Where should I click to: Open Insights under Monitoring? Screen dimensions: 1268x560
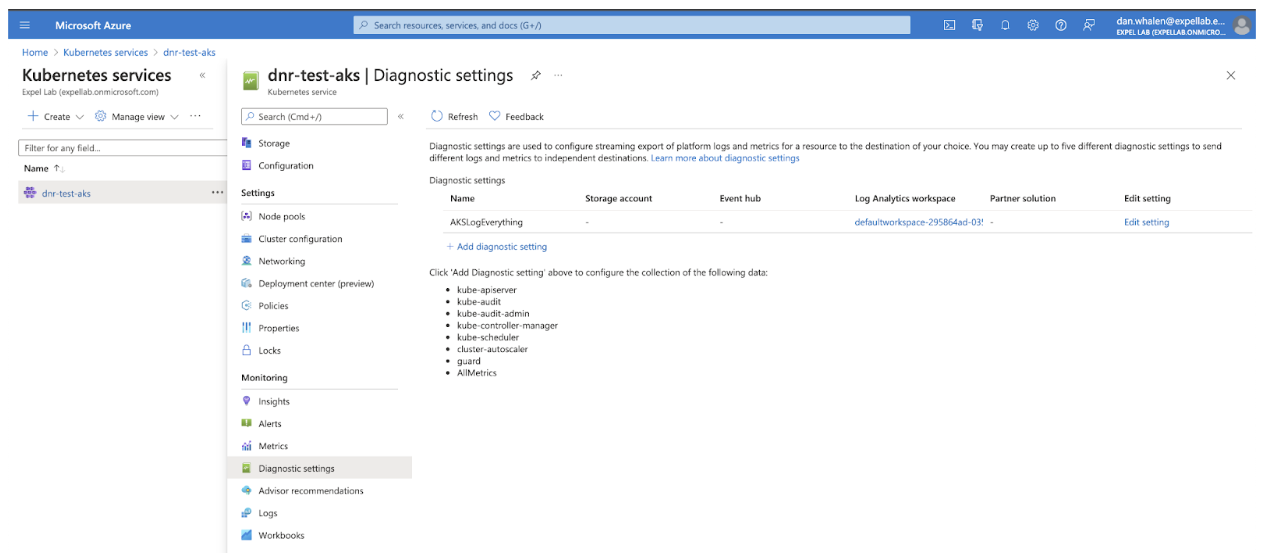click(x=273, y=401)
